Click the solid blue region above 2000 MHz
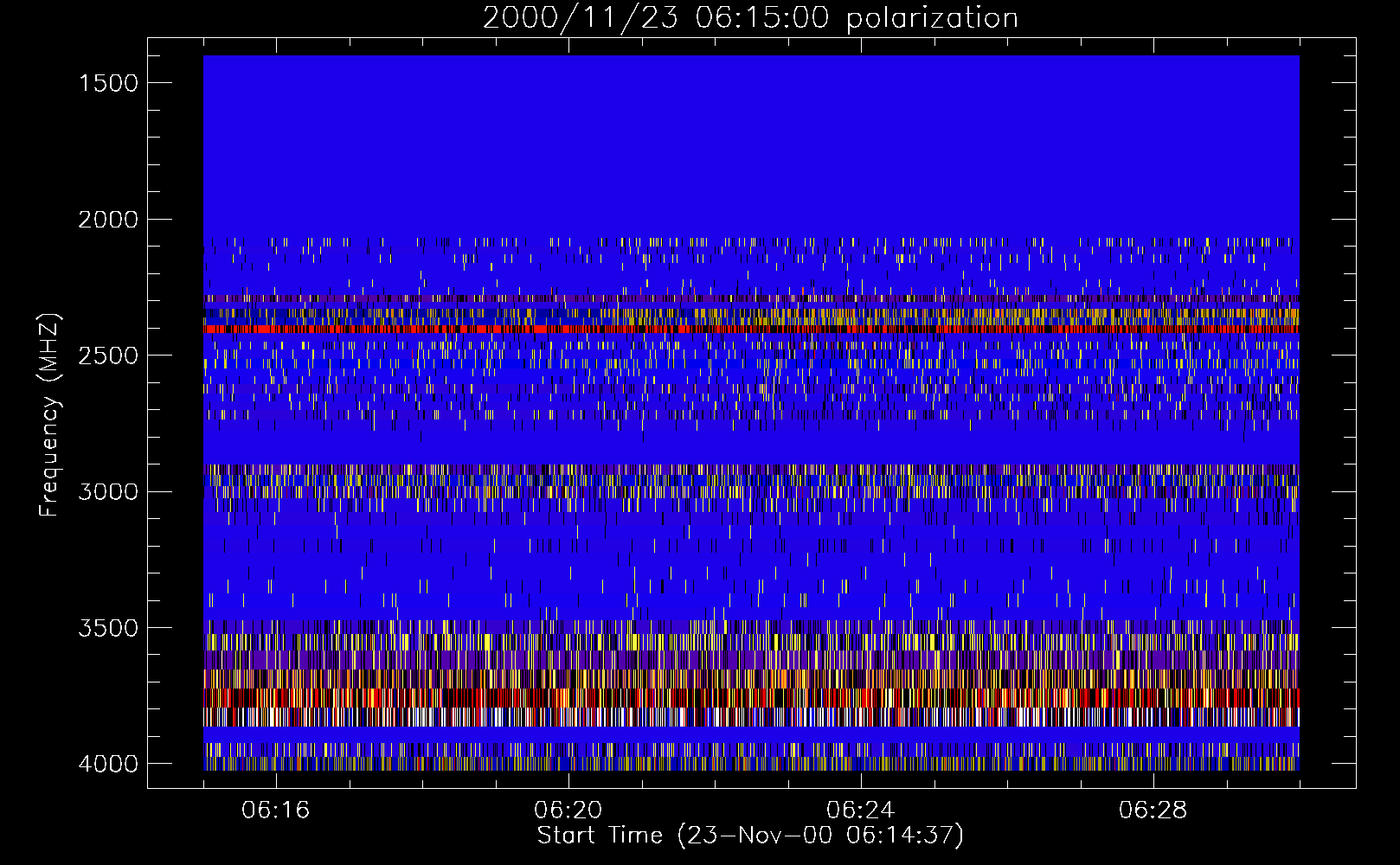This screenshot has height=865, width=1400. [x=751, y=145]
